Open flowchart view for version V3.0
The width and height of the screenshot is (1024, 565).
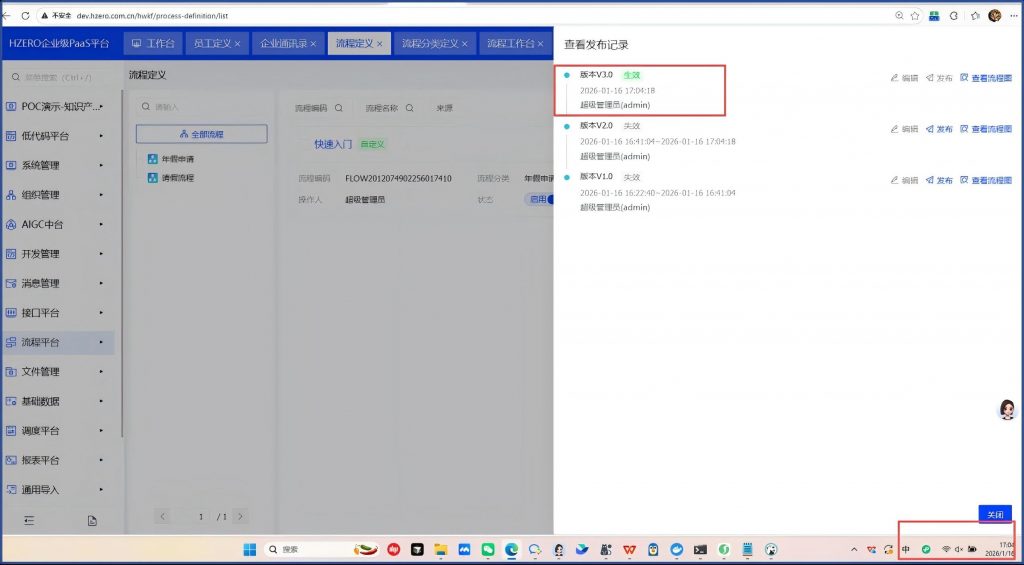click(x=985, y=78)
